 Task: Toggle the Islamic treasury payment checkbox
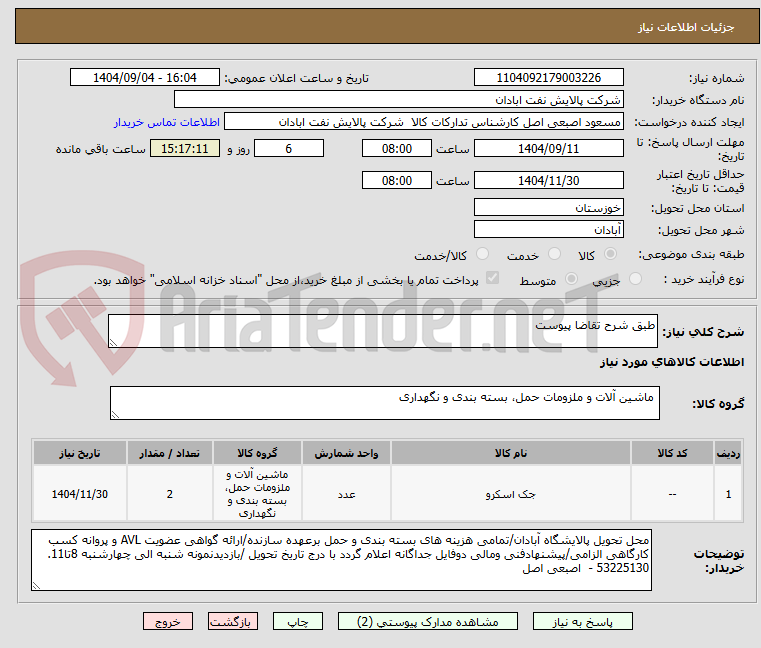[492, 278]
